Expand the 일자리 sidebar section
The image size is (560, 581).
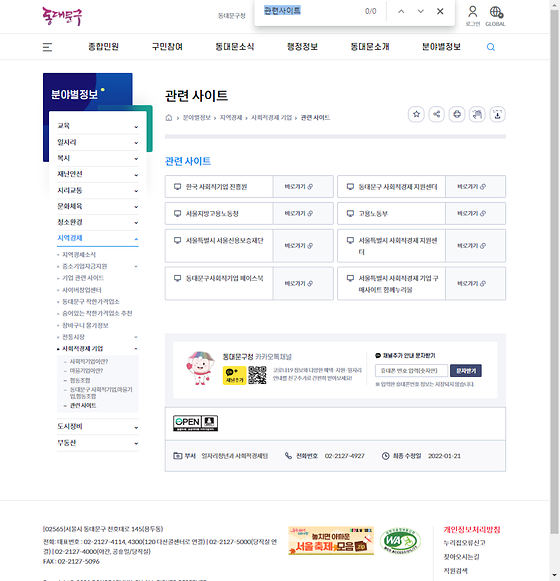(98, 142)
